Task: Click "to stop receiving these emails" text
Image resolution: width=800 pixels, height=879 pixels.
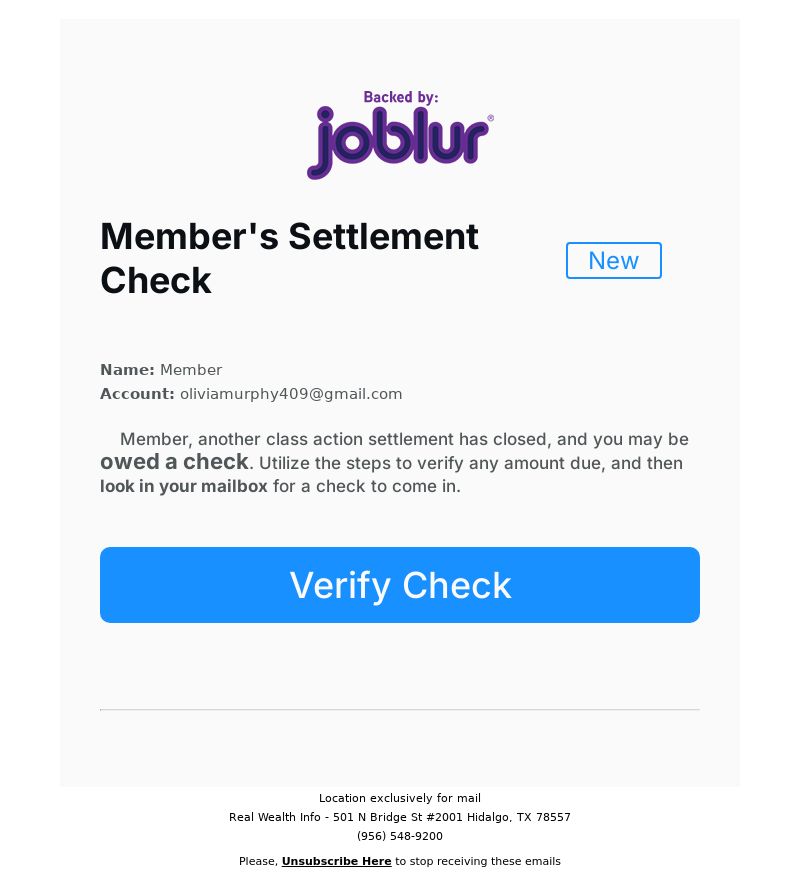Action: (x=478, y=861)
